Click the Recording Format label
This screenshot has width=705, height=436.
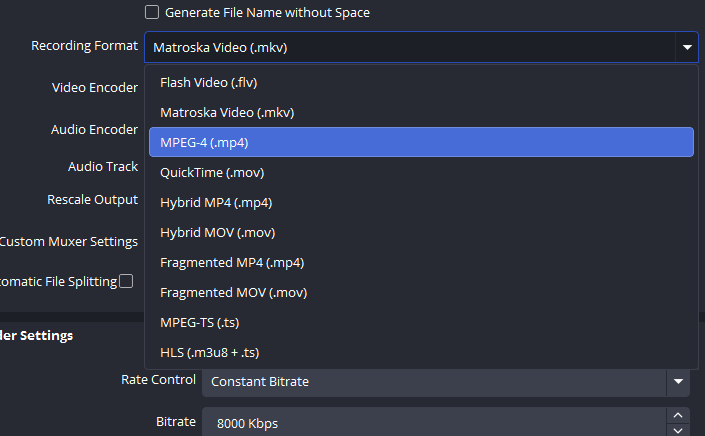pos(84,46)
